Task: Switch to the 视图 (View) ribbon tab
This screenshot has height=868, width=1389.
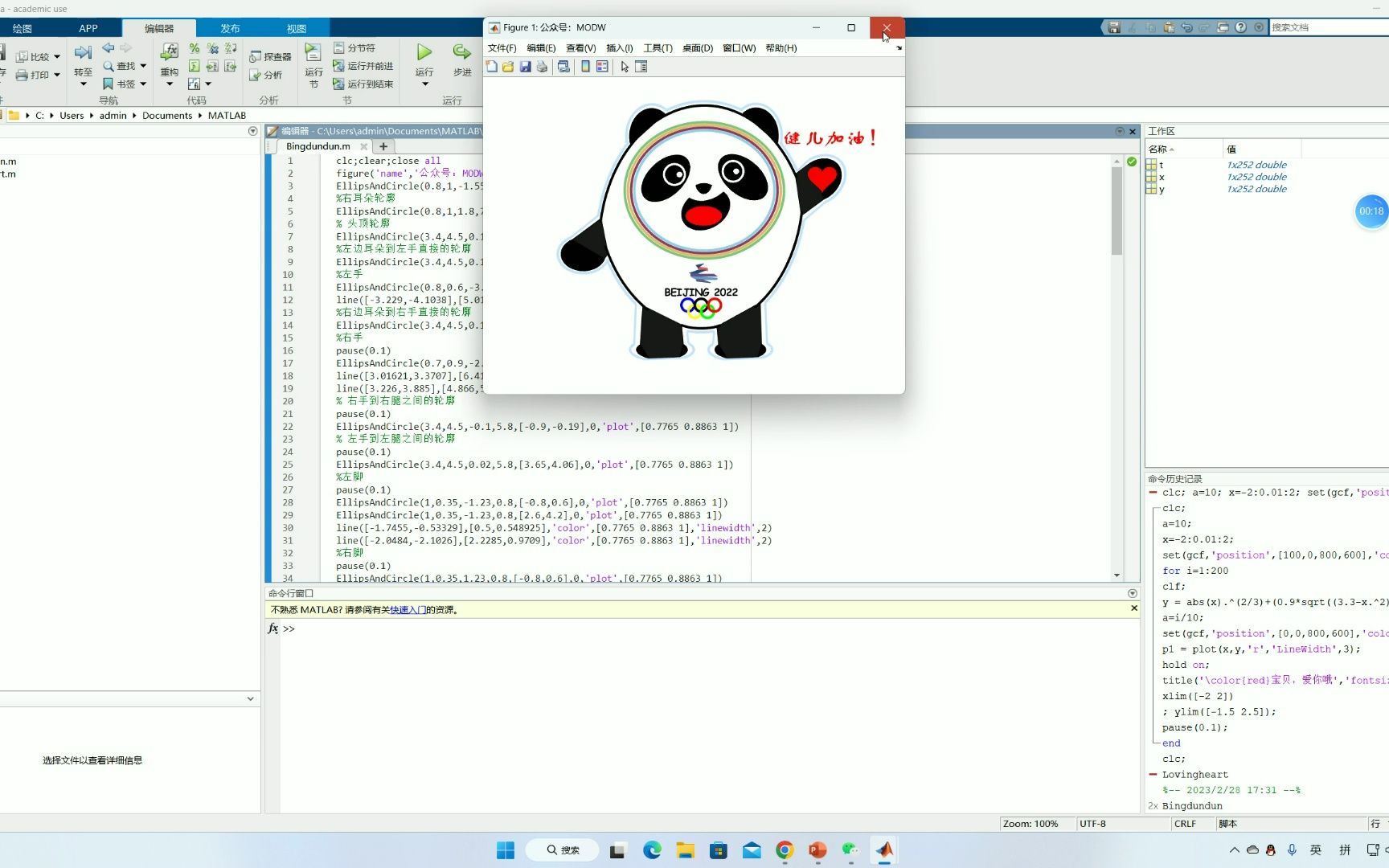Action: (x=297, y=28)
